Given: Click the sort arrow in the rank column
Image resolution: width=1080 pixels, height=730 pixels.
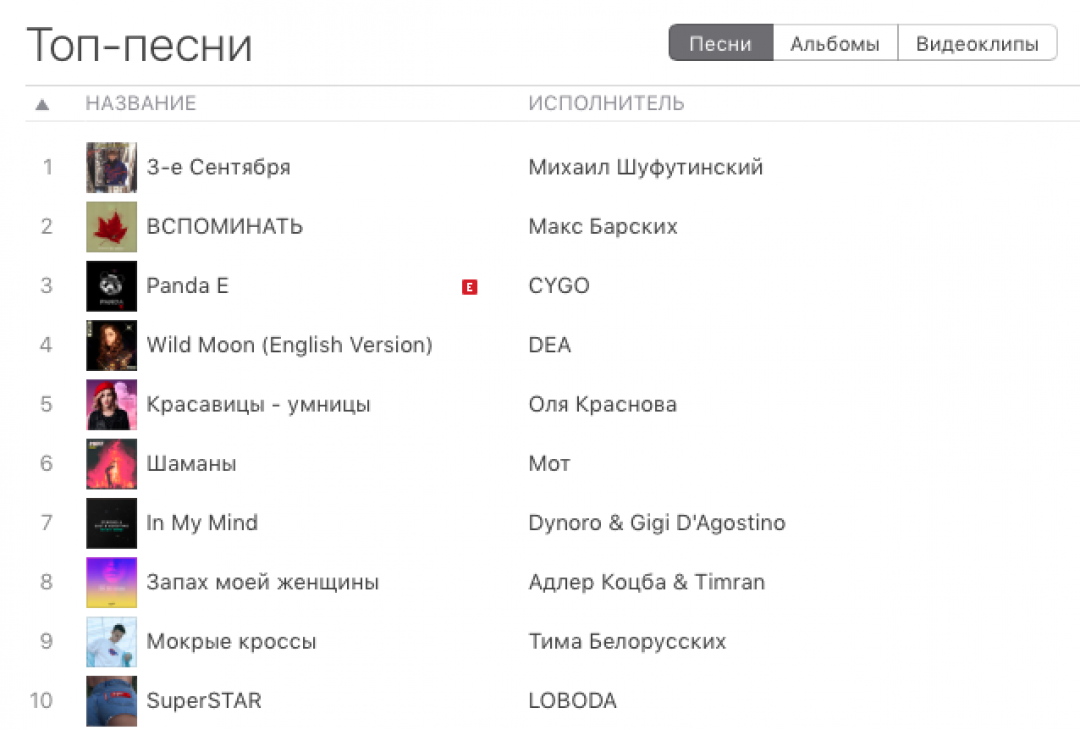Looking at the screenshot, I should click(x=42, y=104).
